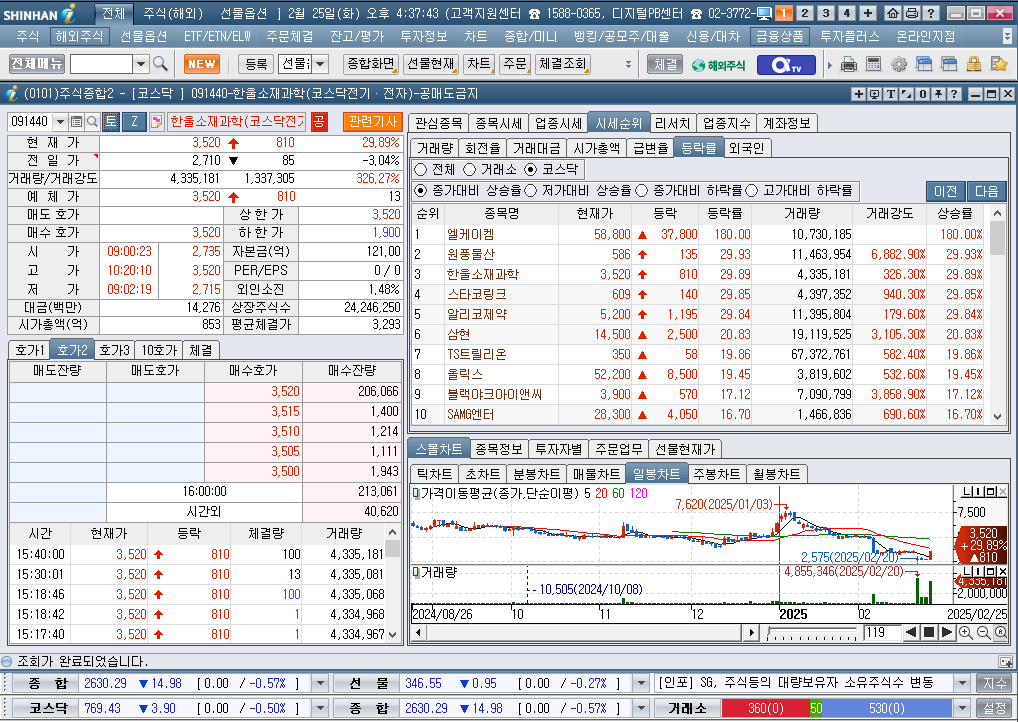
Task: Open the 코스닥 index dropdown arrow in bottom bar
Action: point(319,708)
